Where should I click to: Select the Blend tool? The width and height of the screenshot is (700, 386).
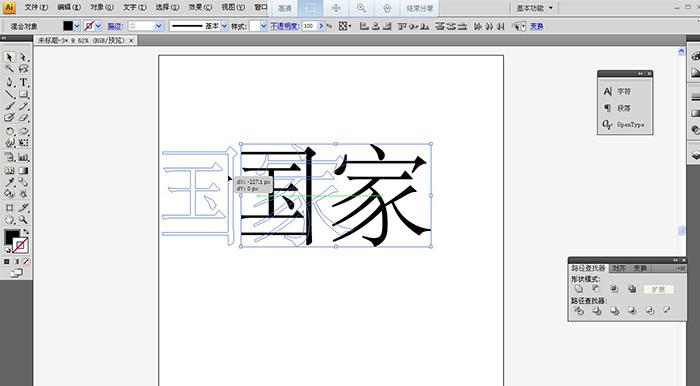pyautogui.click(x=23, y=182)
